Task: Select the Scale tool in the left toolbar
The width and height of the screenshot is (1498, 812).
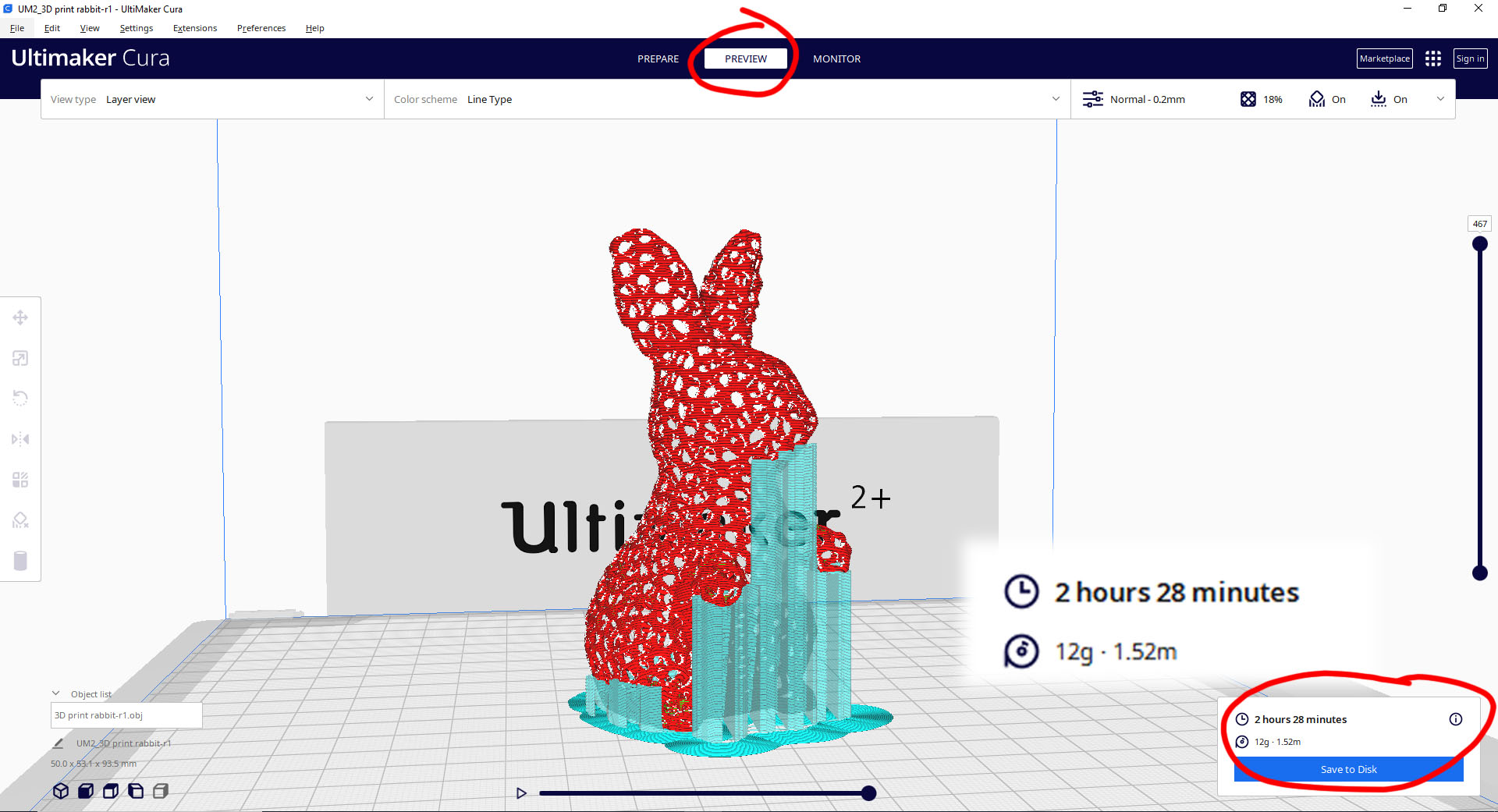Action: click(20, 358)
